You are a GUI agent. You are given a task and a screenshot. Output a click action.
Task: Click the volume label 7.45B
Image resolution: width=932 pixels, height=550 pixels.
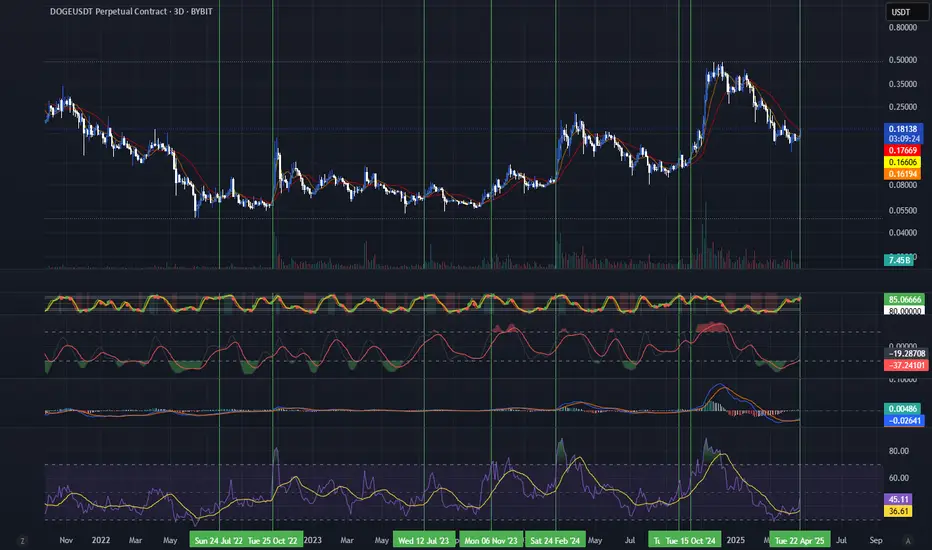898,260
